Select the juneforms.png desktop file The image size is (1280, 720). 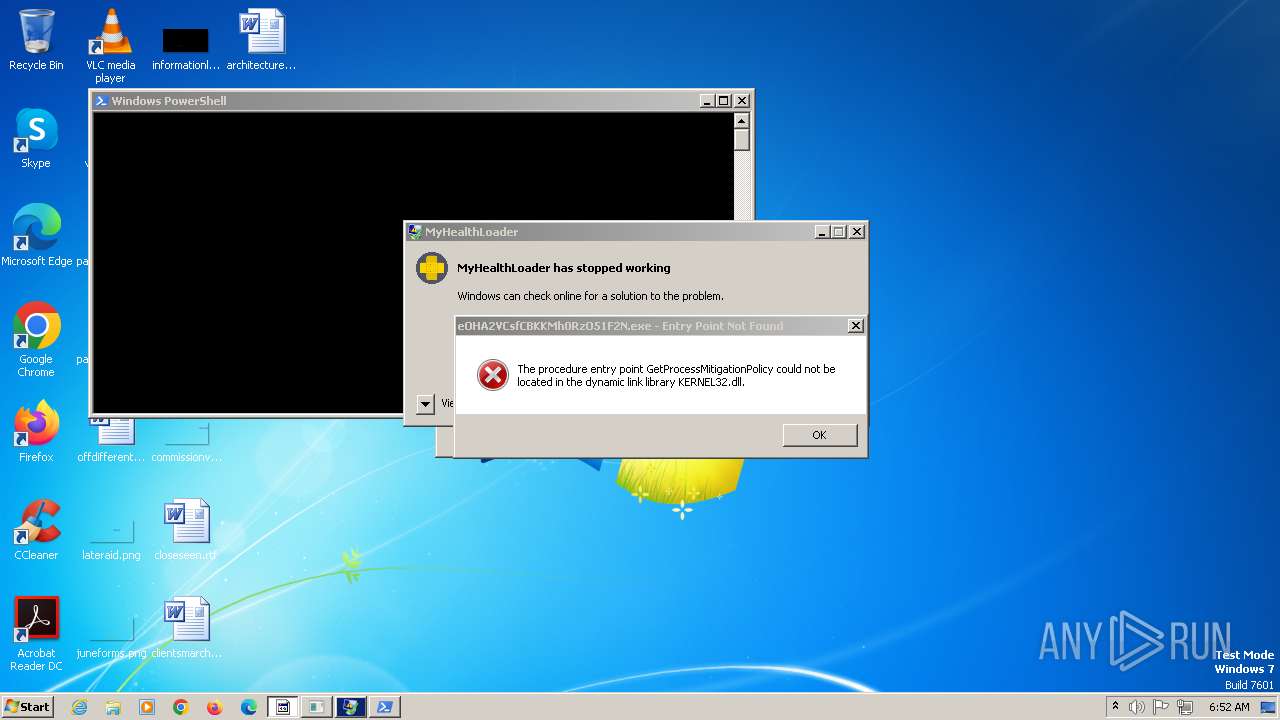(111, 636)
